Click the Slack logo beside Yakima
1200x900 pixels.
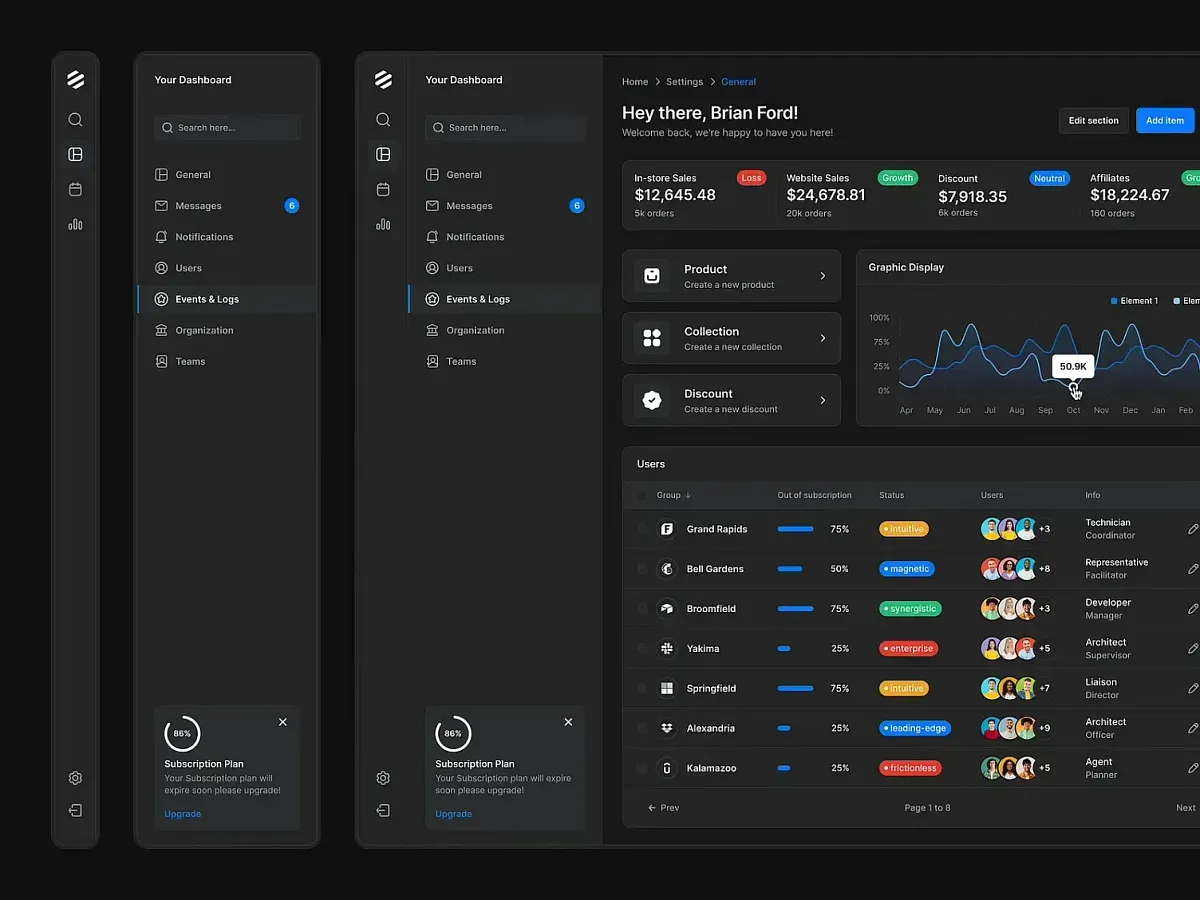[667, 649]
